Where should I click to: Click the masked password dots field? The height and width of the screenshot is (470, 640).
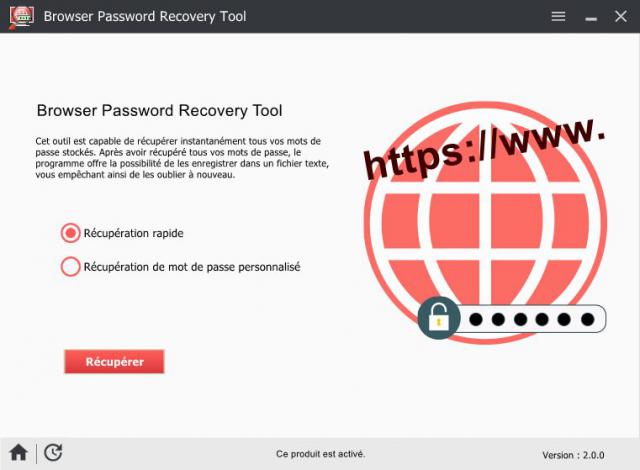[x=531, y=319]
